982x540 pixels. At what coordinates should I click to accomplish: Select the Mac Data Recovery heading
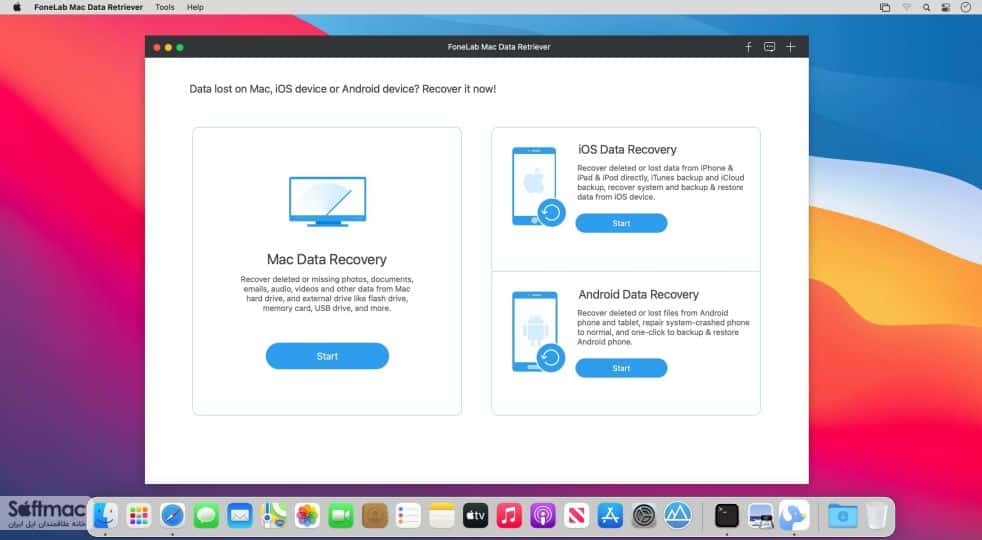326,259
